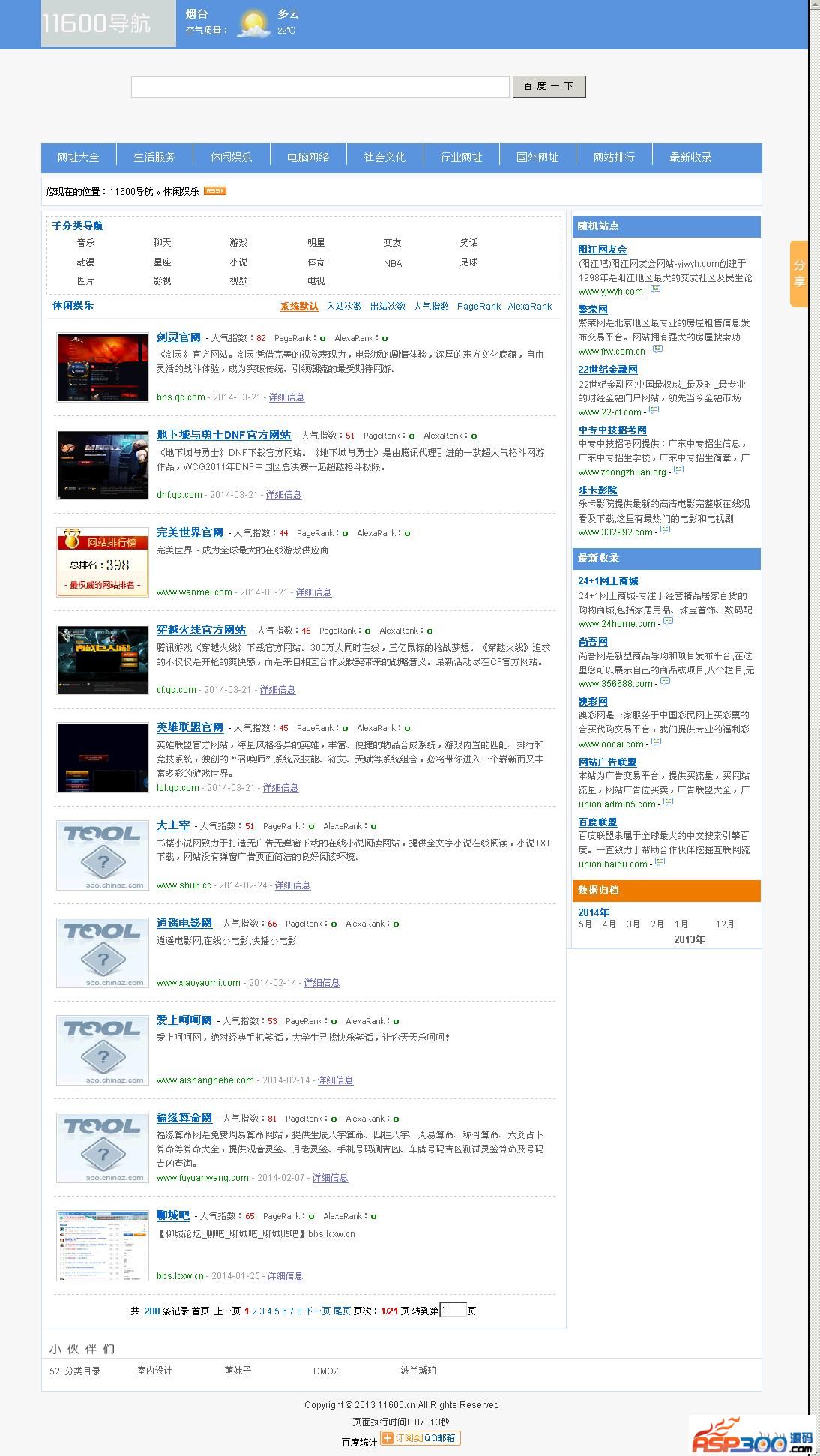Screen dimensions: 820x1456
Task: Click the small icon after www.zhongzhuan.org
Action: coord(678,469)
